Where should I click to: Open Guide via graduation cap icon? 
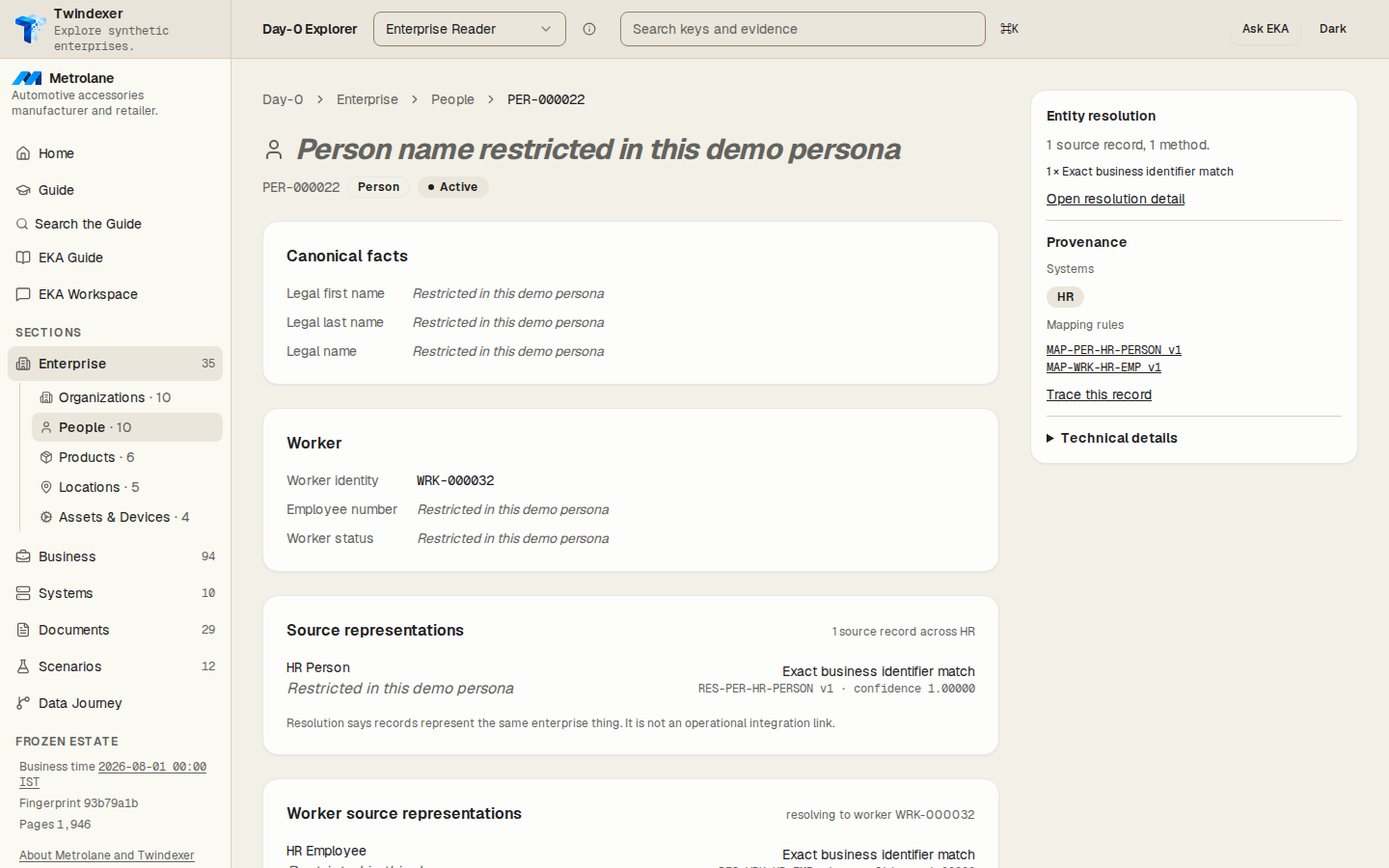(23, 190)
